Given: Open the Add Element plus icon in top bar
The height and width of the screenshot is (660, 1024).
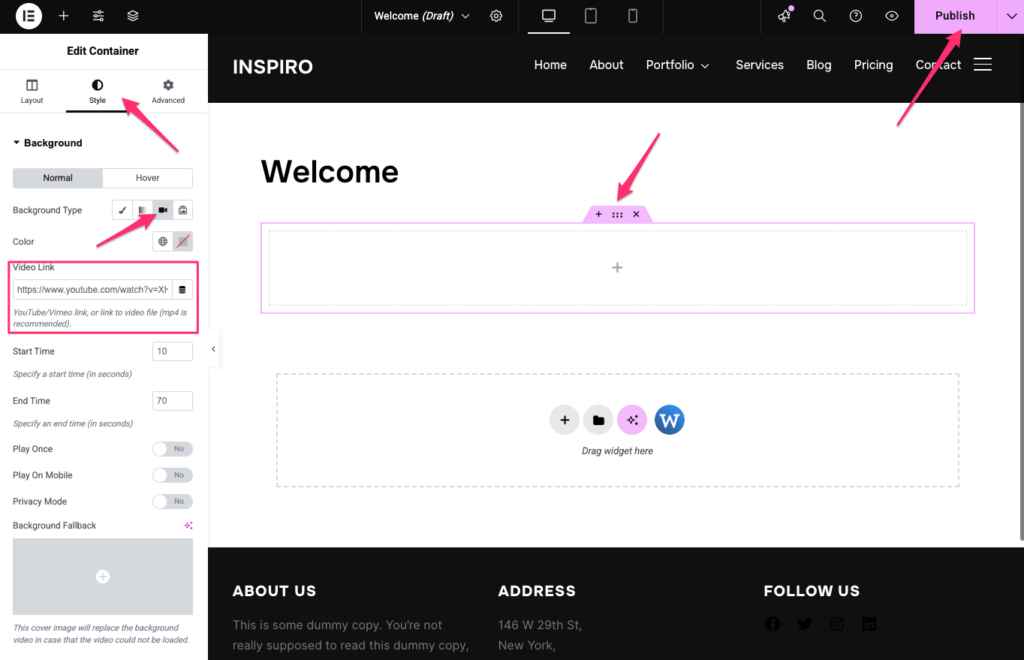Looking at the screenshot, I should click(x=64, y=16).
